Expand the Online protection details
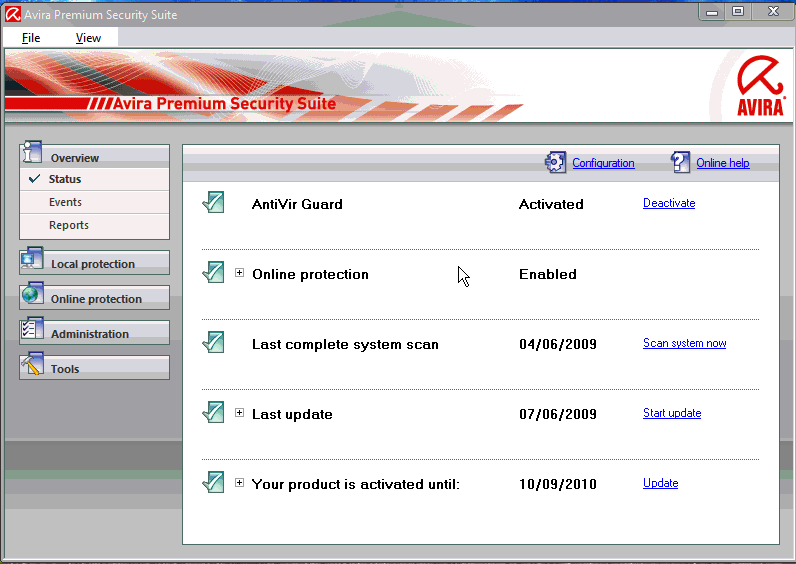796x564 pixels. [x=240, y=273]
